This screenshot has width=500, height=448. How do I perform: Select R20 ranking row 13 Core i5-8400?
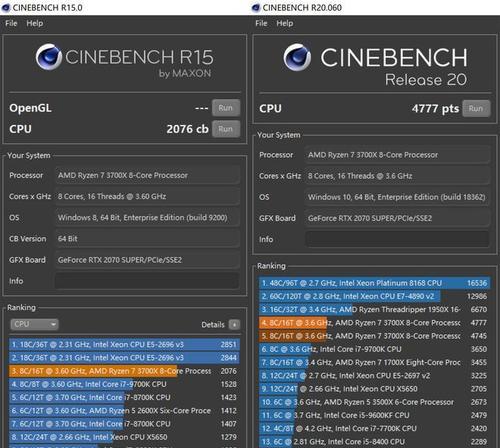(375, 442)
